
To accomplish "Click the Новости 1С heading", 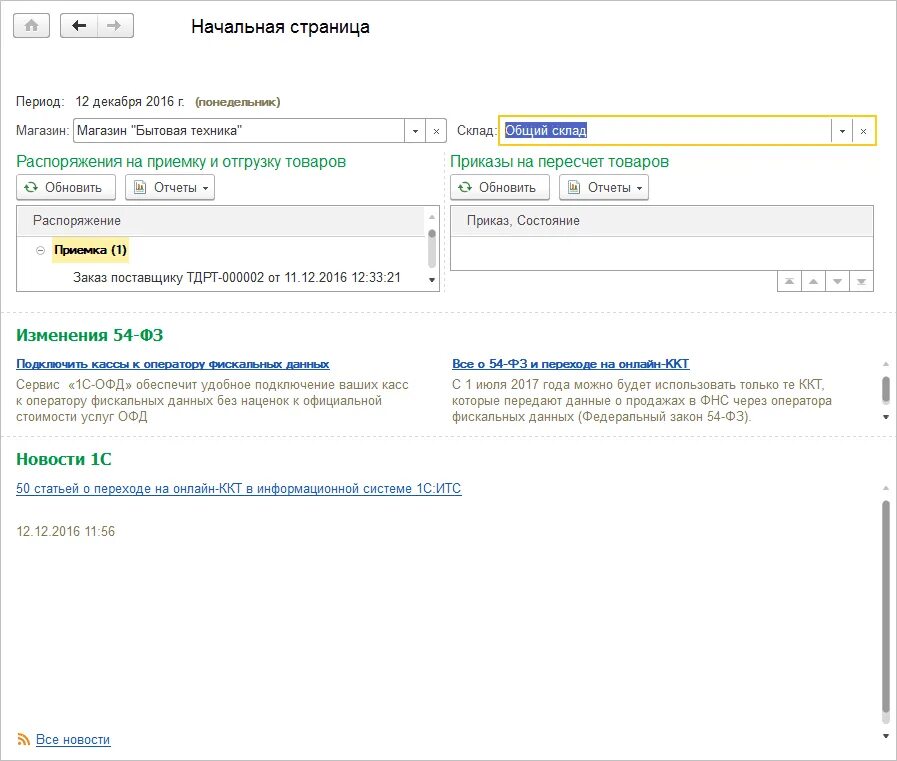I will [x=63, y=459].
